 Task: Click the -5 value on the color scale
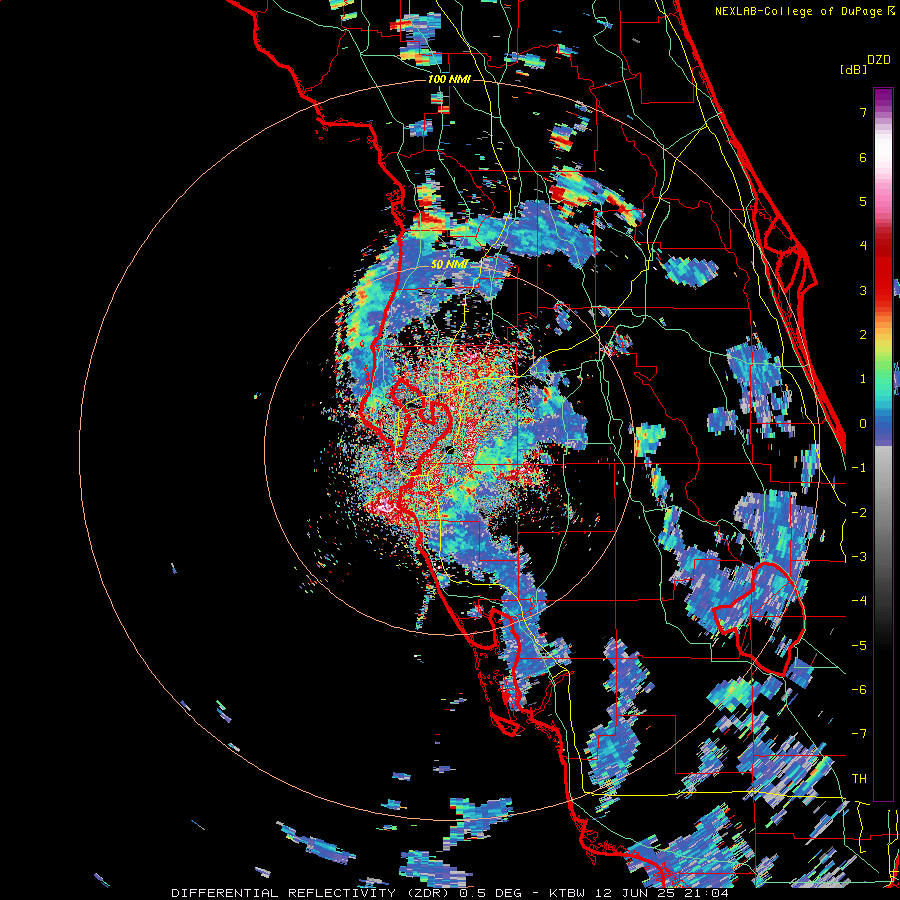[859, 646]
